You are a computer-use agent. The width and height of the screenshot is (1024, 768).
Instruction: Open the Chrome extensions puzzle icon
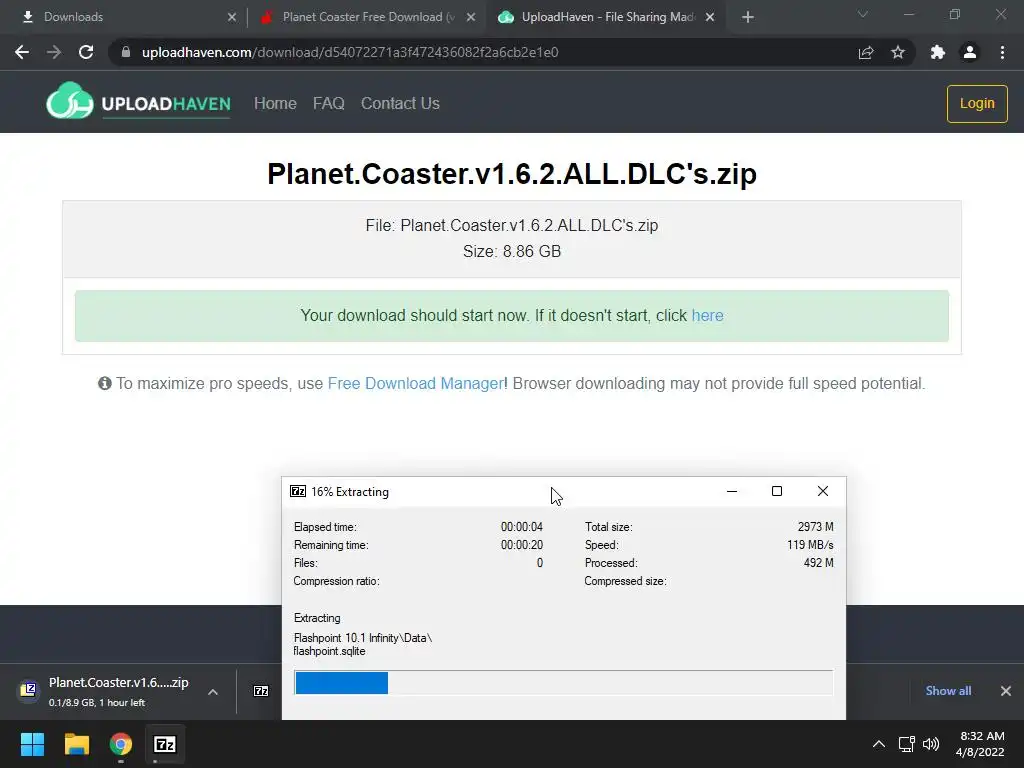[938, 52]
